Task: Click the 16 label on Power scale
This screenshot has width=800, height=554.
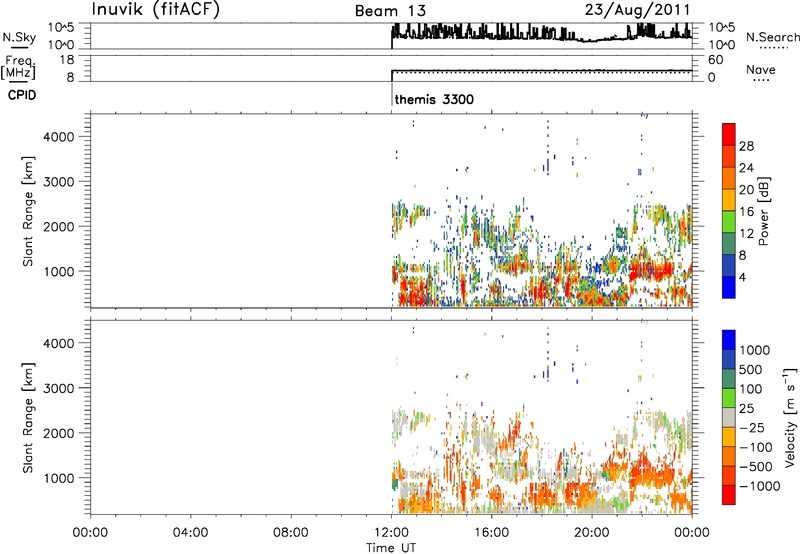Action: (x=746, y=212)
